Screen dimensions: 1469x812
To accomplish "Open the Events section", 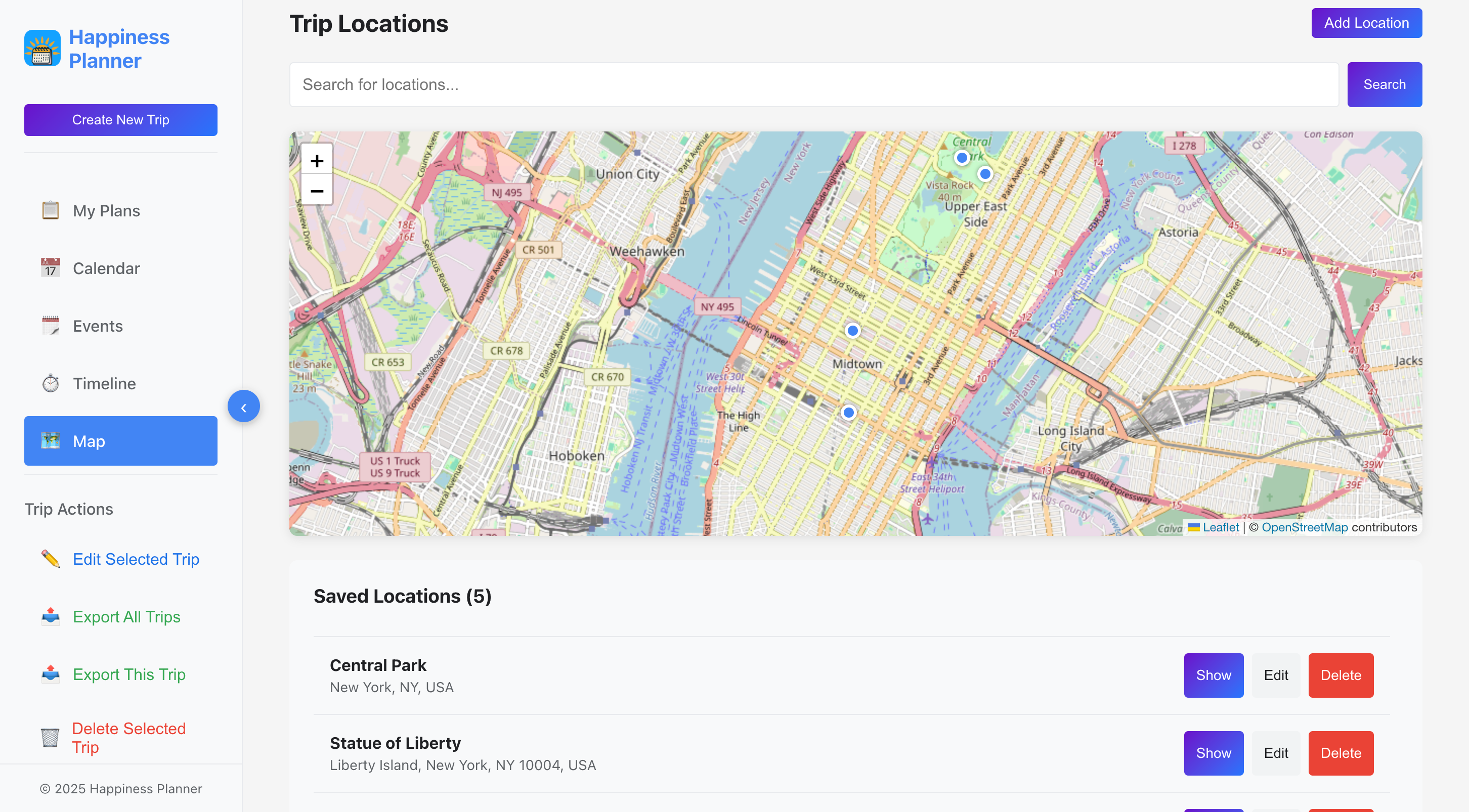I will click(x=98, y=326).
